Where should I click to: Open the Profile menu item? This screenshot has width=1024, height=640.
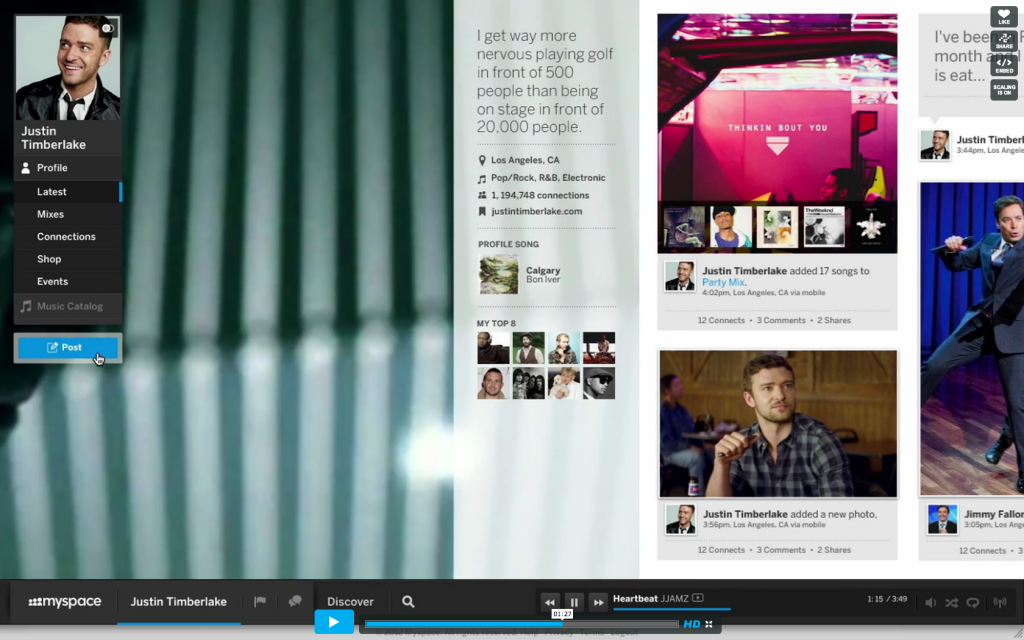(x=68, y=168)
